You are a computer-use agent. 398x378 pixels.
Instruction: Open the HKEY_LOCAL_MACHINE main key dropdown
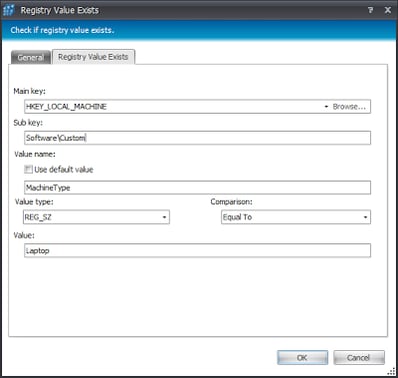[x=326, y=107]
